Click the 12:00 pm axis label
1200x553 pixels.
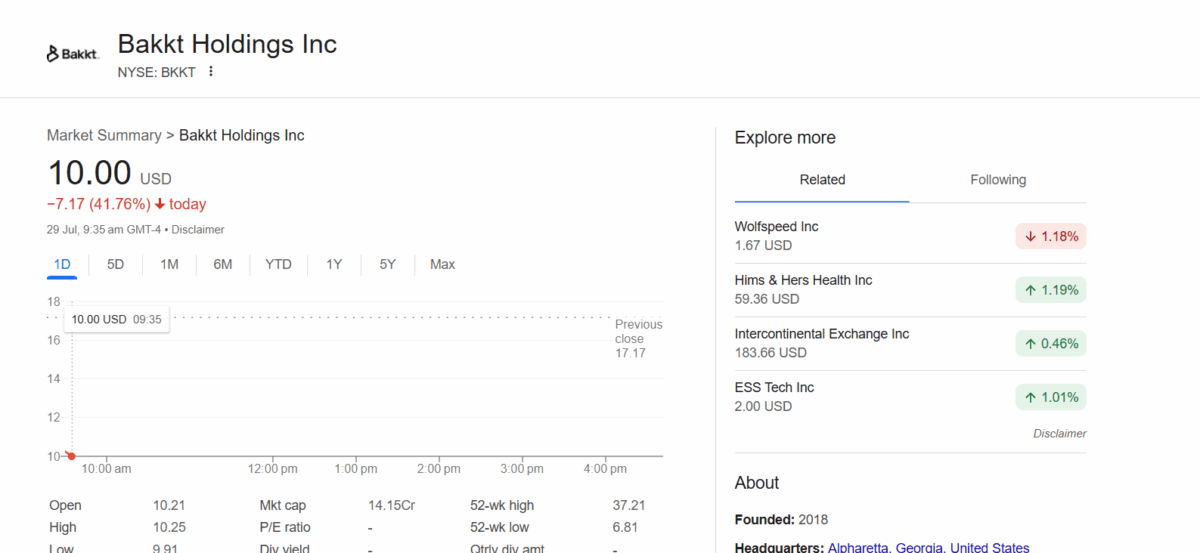[x=272, y=469]
